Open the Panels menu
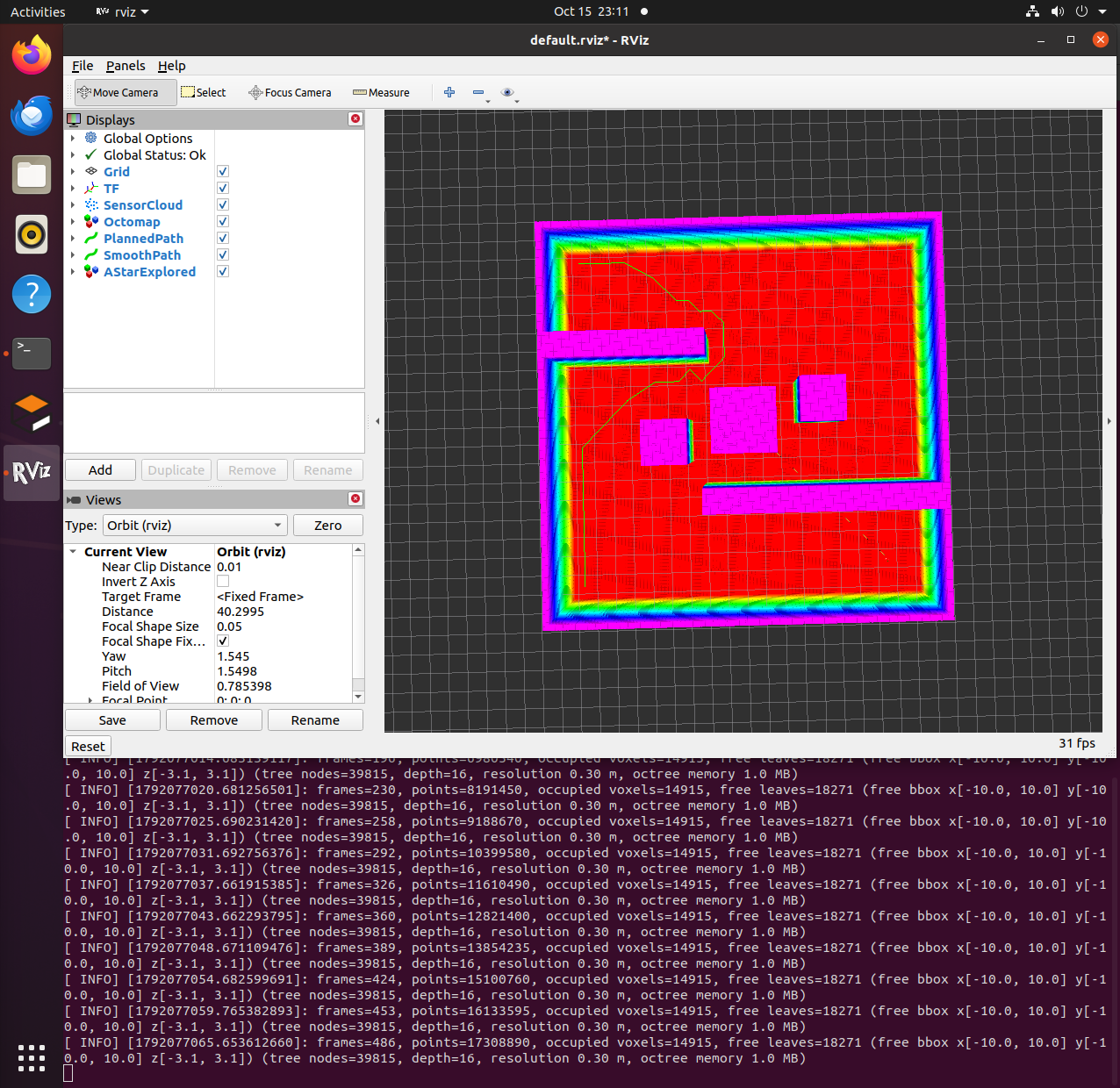The image size is (1120, 1088). click(126, 66)
